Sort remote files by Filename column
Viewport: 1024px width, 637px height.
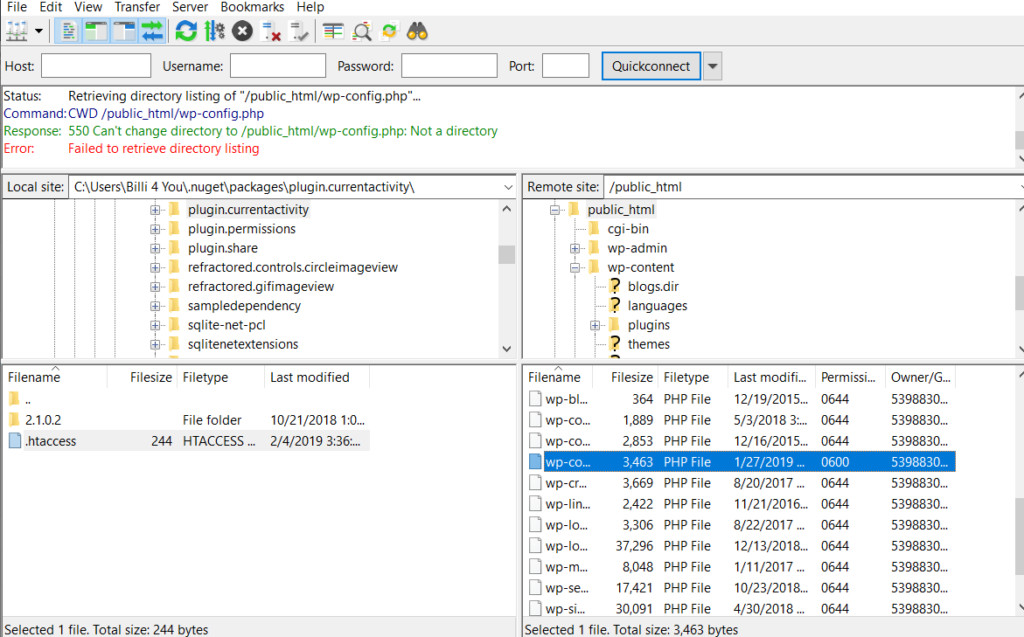559,378
